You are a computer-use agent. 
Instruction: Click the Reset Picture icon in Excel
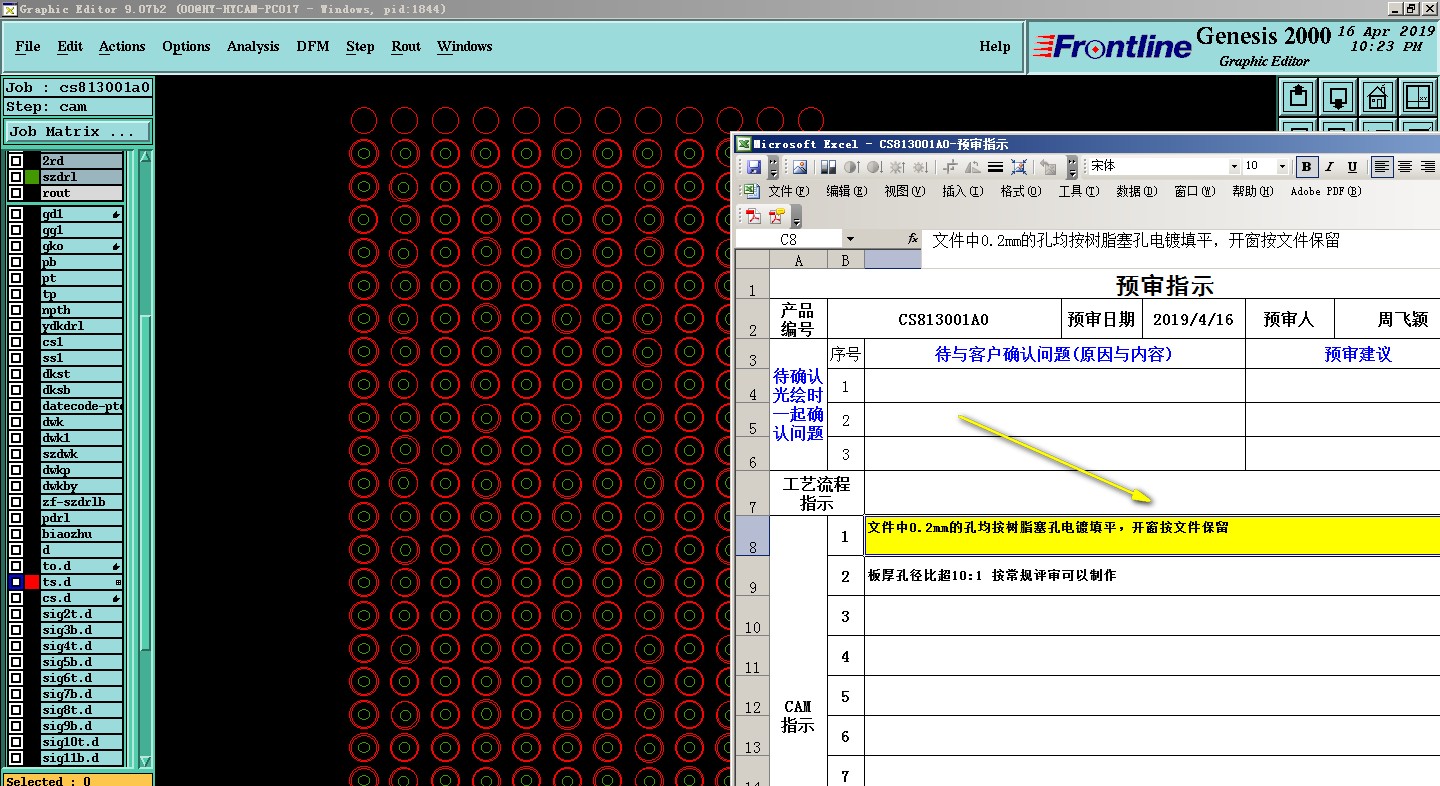[1048, 166]
